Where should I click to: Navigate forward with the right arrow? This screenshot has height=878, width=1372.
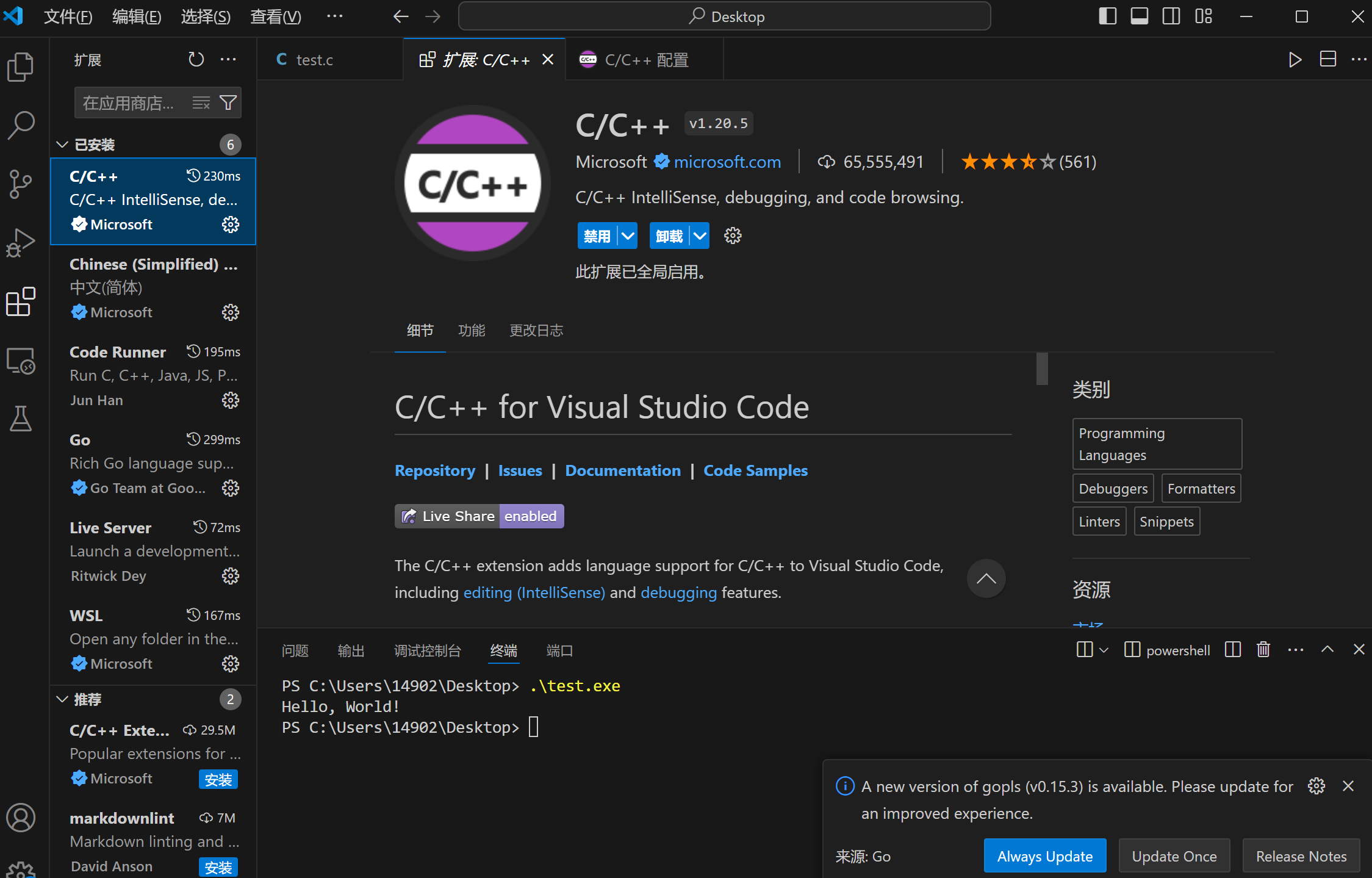pos(433,16)
